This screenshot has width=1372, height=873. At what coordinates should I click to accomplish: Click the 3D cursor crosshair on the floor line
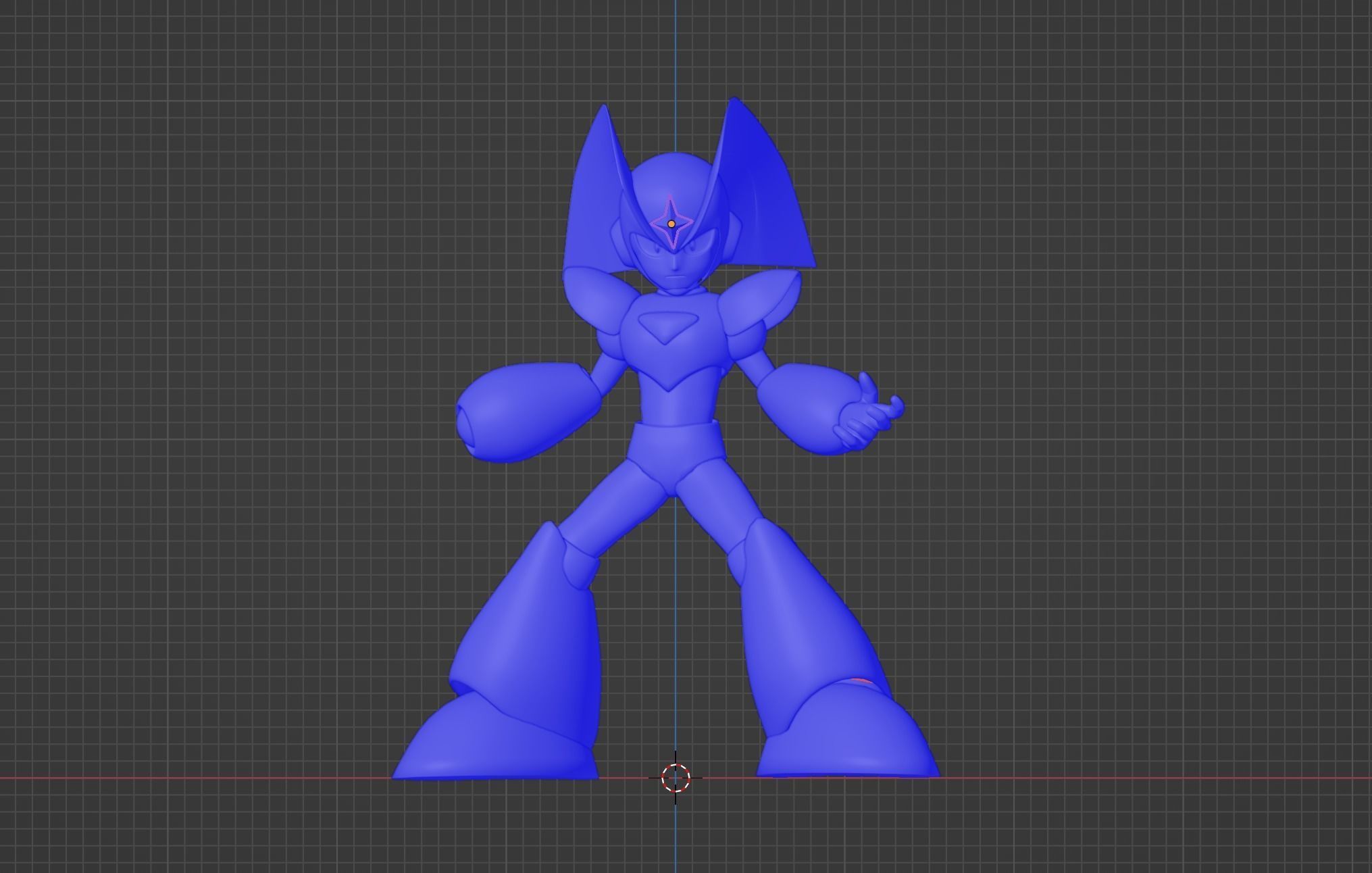coord(676,778)
